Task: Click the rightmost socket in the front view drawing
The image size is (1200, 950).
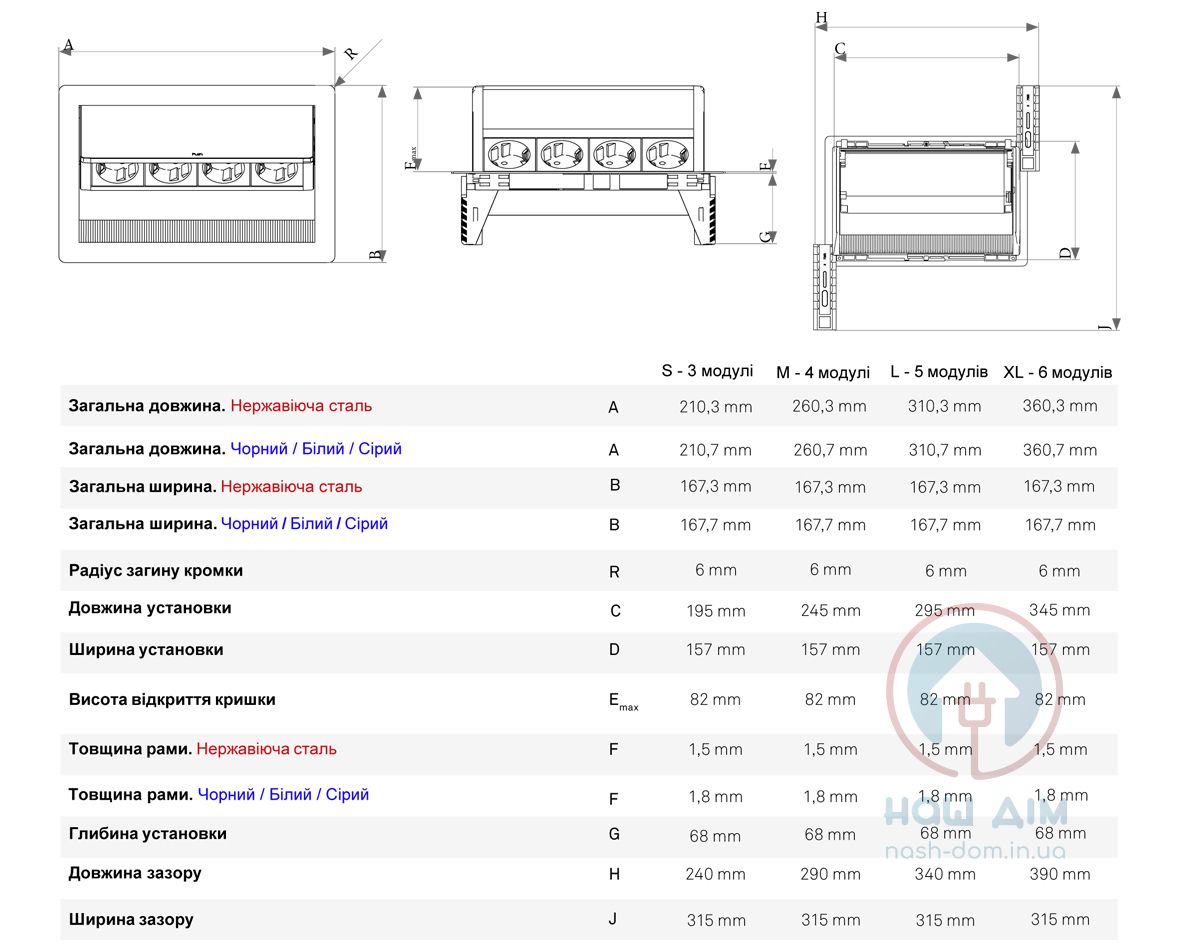Action: click(x=668, y=154)
